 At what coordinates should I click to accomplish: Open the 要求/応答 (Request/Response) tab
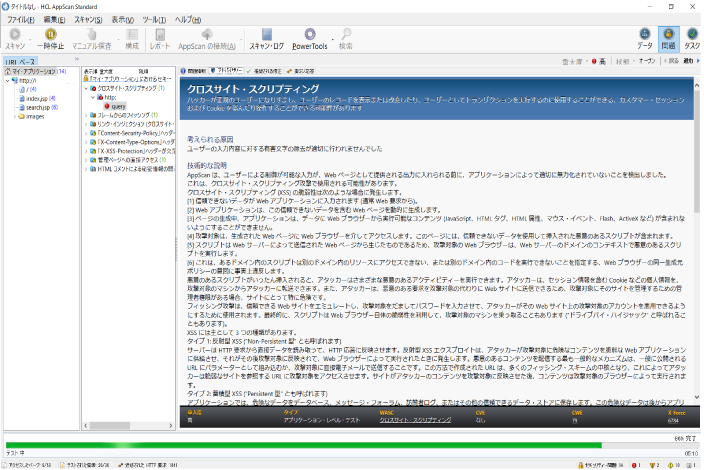300,71
